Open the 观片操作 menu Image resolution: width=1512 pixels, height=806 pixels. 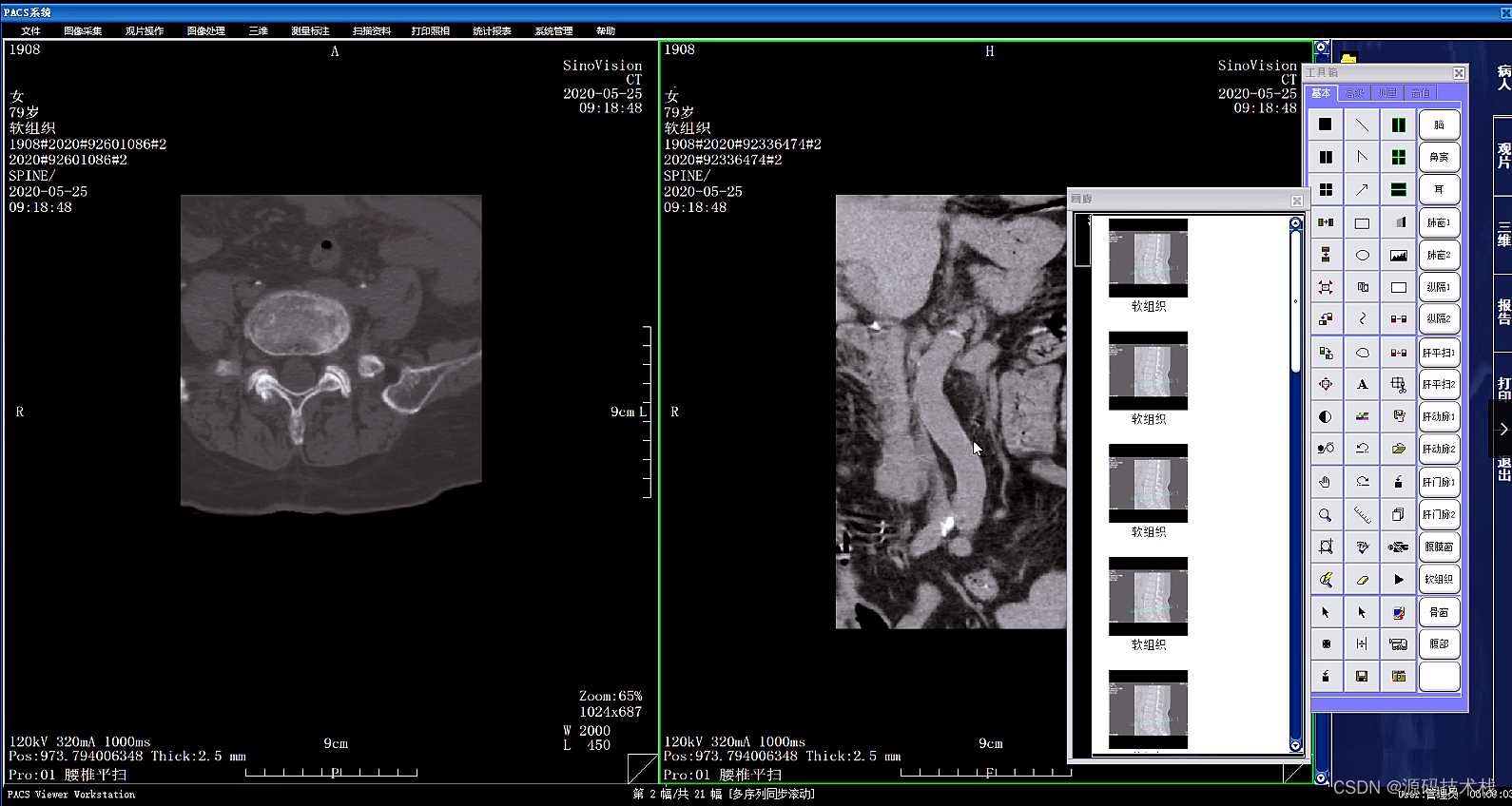click(x=145, y=31)
